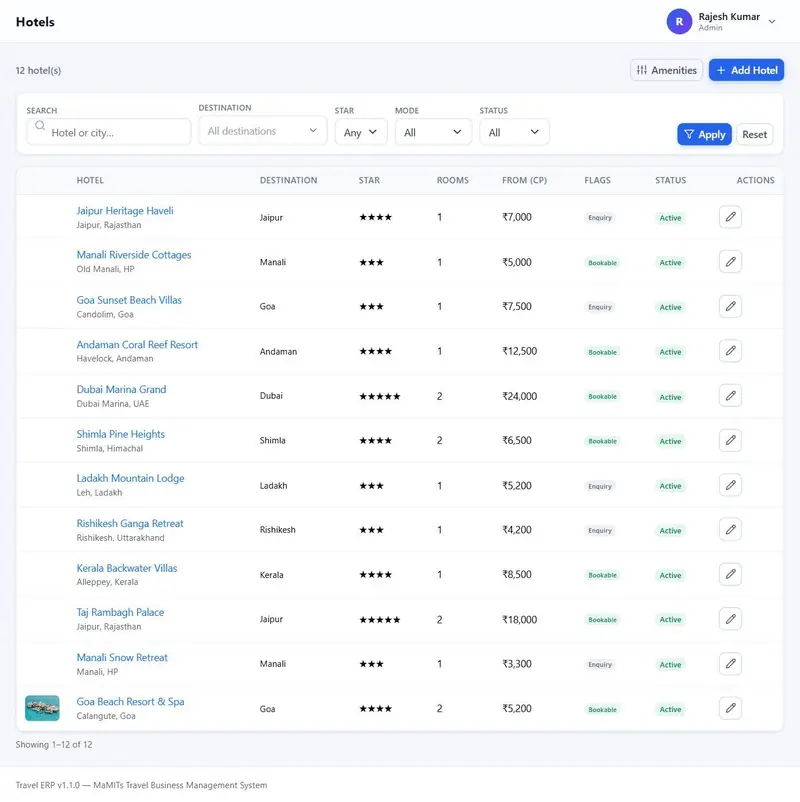
Task: Edit the Manali Snow Retreat row
Action: click(730, 664)
